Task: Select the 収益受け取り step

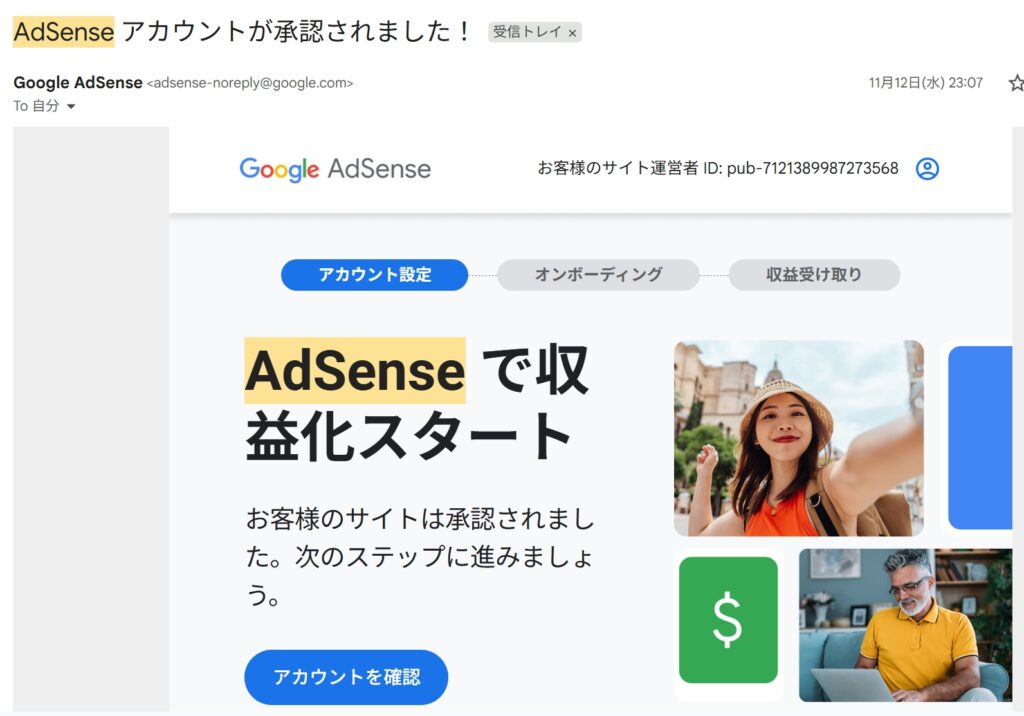Action: pos(814,274)
